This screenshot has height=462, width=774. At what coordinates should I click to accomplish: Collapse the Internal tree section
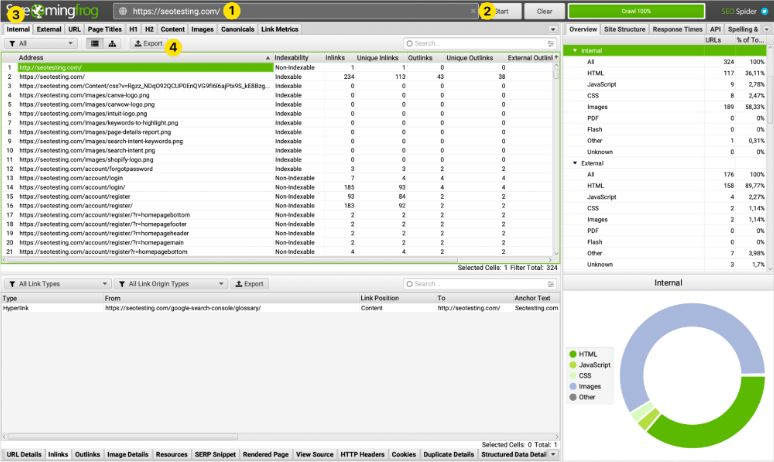[x=575, y=49]
